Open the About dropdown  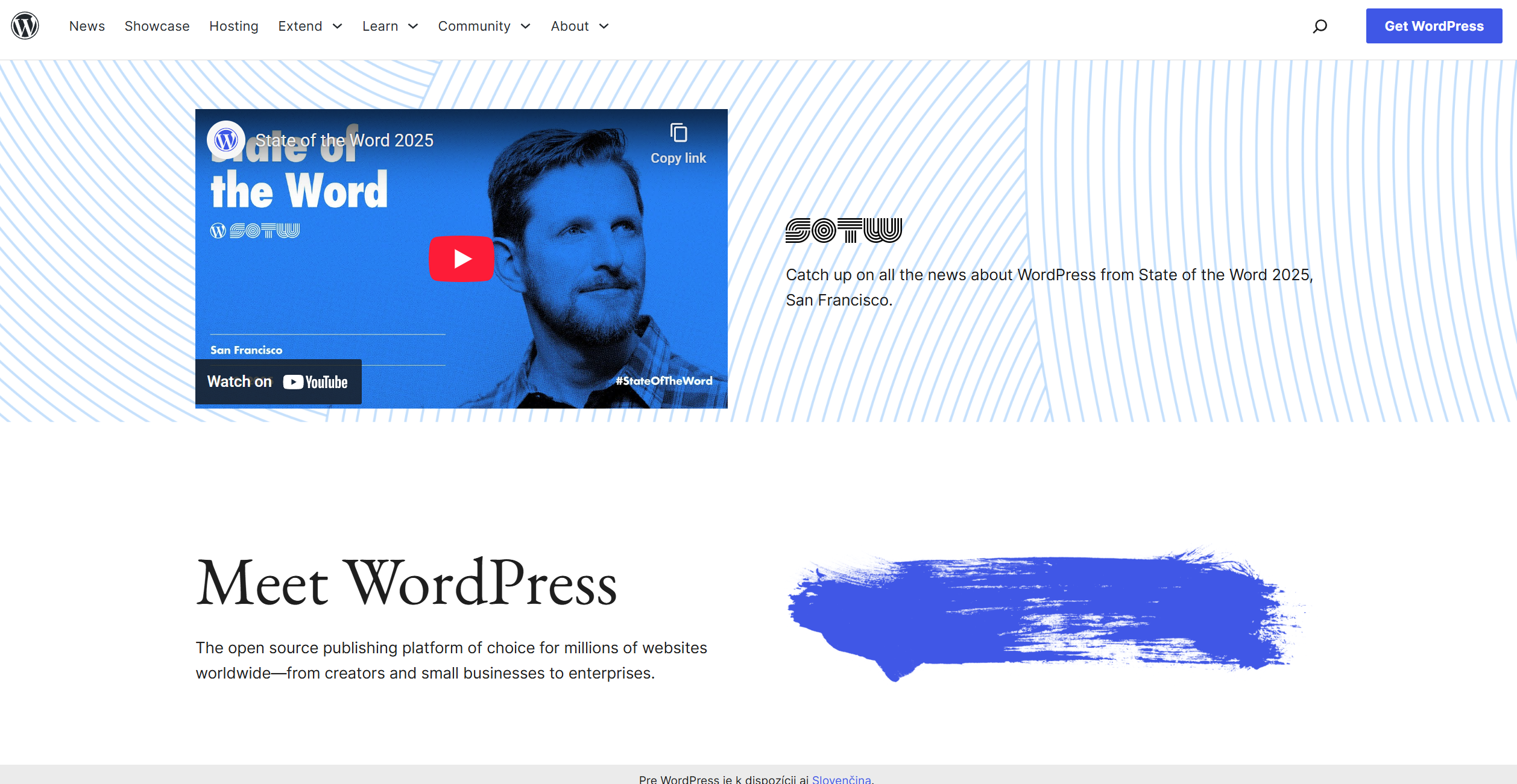click(578, 26)
